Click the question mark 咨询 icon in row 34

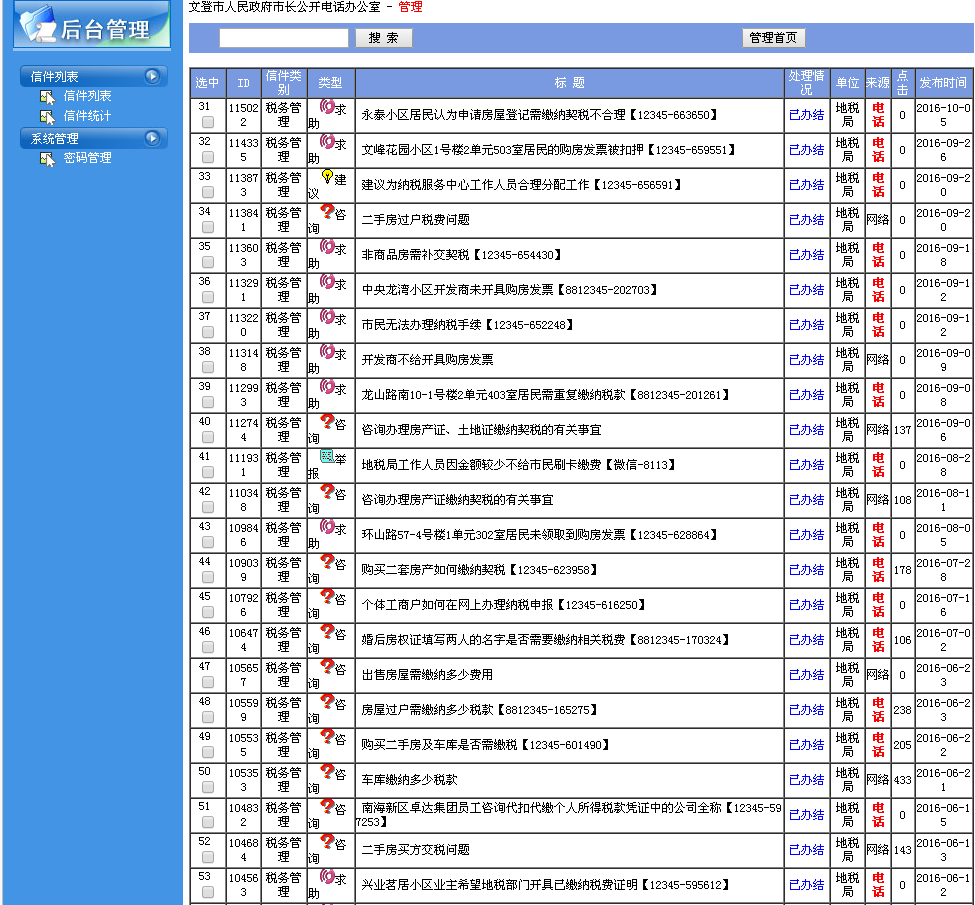point(327,212)
